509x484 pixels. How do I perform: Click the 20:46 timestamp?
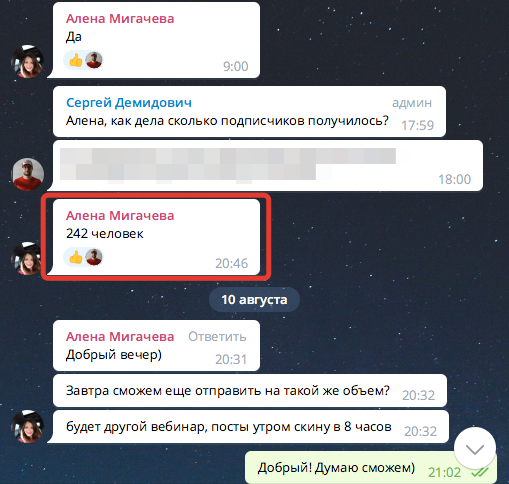click(231, 263)
